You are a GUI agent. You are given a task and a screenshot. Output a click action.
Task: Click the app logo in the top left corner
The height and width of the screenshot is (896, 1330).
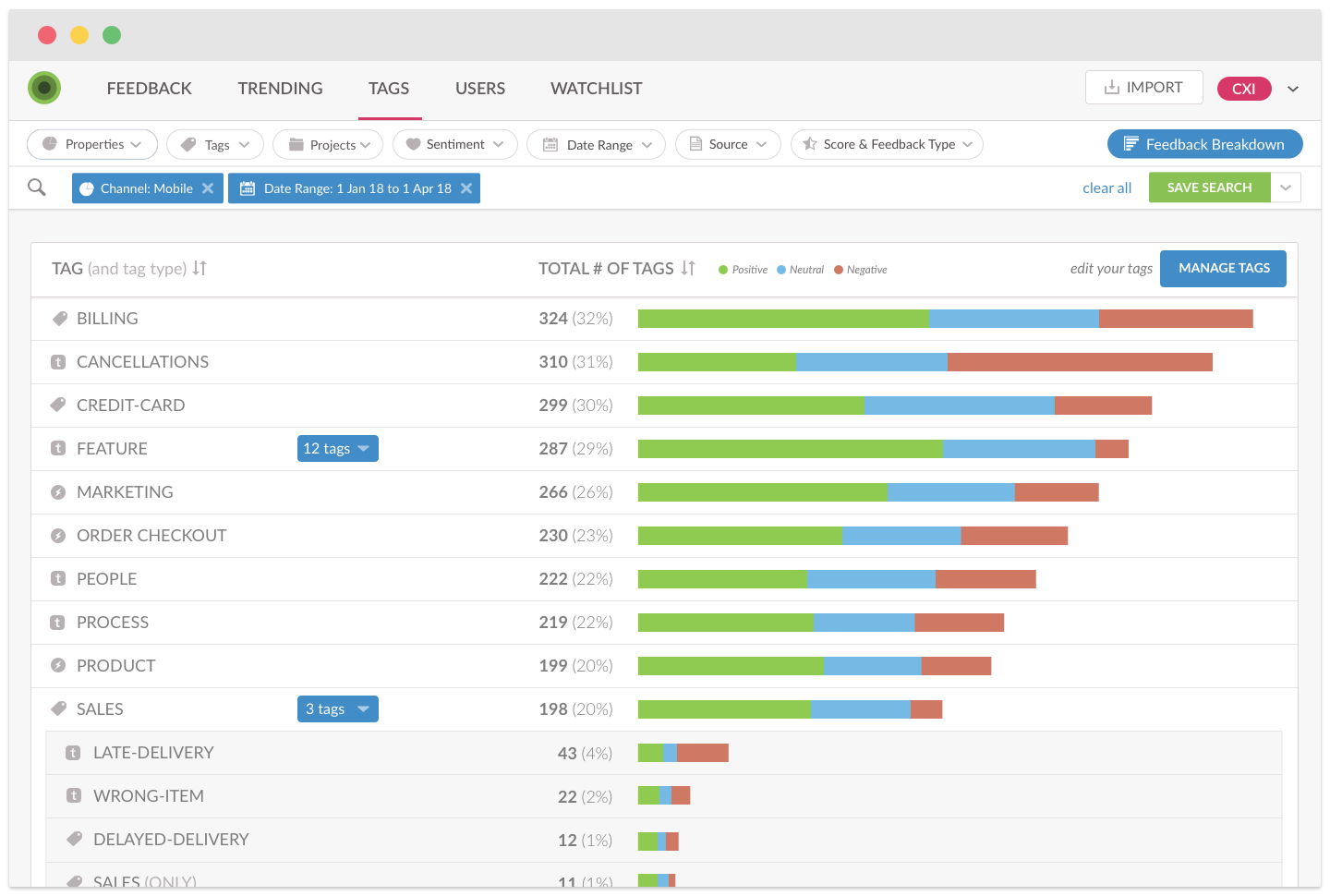tap(43, 88)
